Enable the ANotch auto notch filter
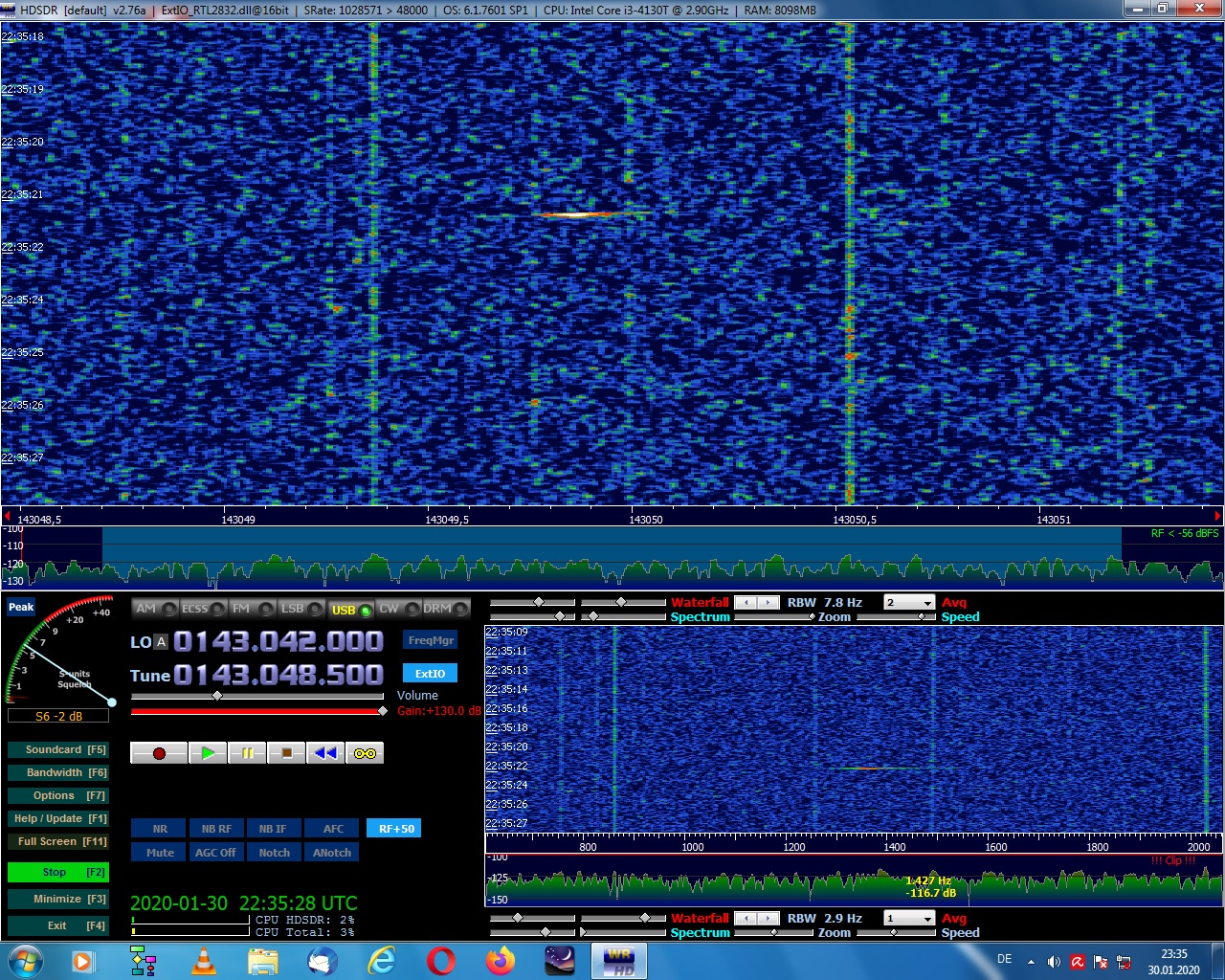The image size is (1225, 980). (x=331, y=853)
